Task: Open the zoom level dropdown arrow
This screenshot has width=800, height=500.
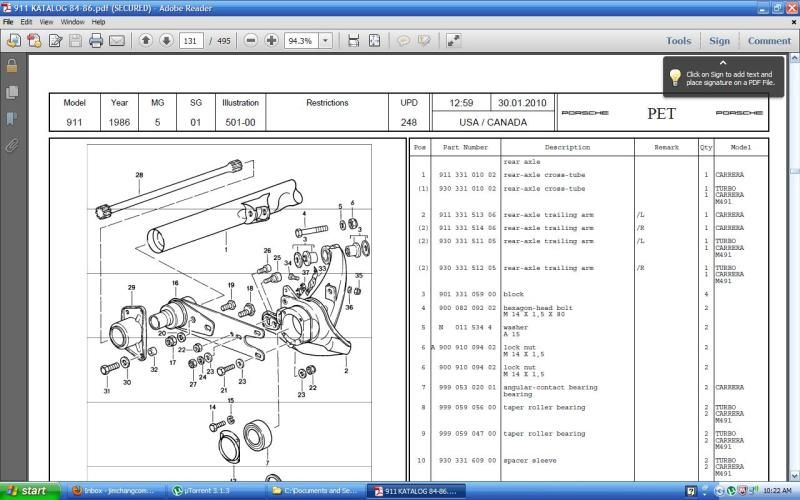Action: pyautogui.click(x=326, y=41)
